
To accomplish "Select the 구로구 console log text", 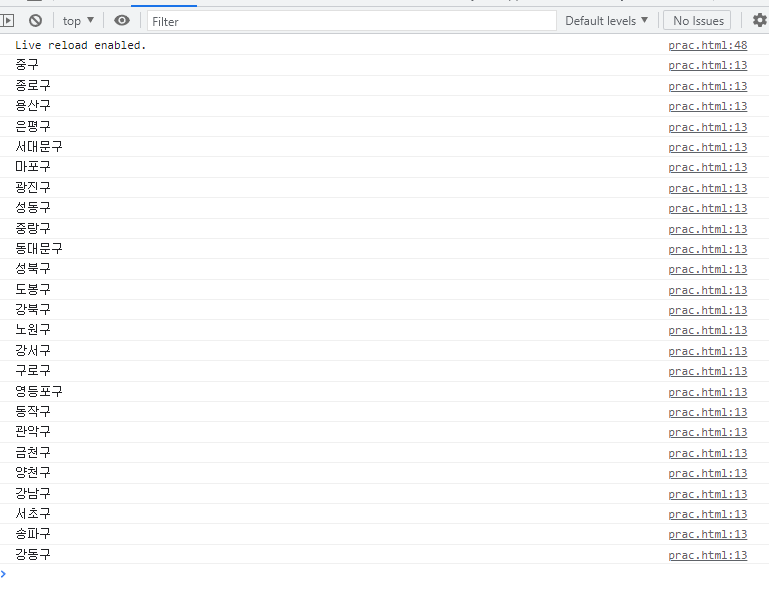I will coord(32,370).
